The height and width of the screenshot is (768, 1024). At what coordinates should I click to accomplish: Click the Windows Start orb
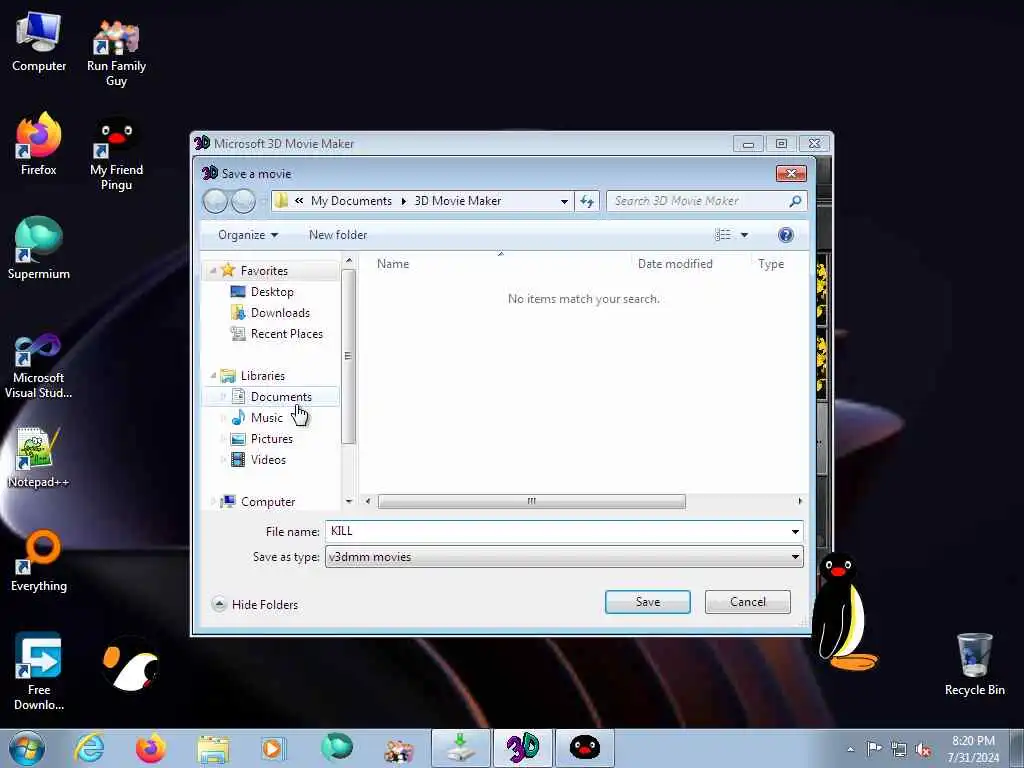[27, 748]
